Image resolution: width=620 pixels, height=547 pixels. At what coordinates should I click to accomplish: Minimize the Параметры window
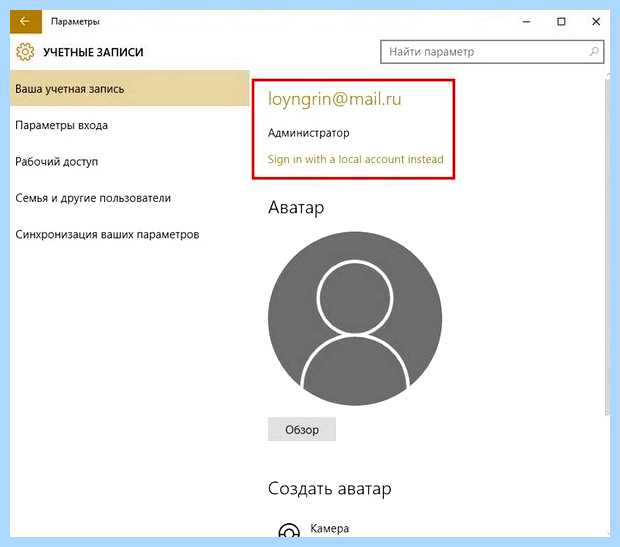(526, 22)
